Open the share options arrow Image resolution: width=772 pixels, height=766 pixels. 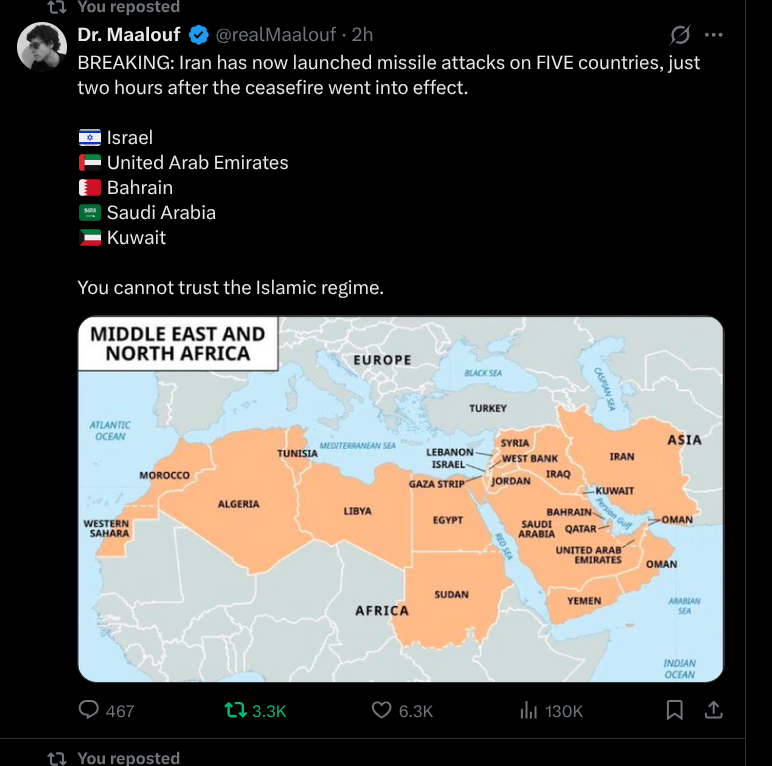(714, 710)
